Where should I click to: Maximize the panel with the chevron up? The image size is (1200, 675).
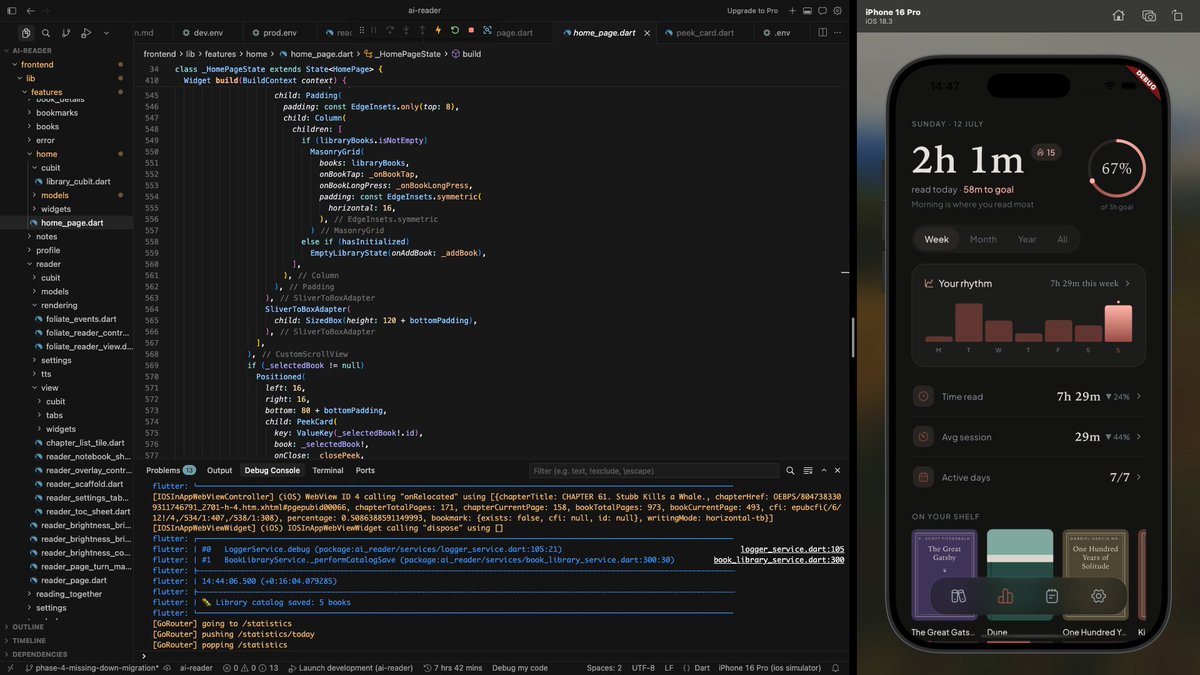tap(823, 470)
